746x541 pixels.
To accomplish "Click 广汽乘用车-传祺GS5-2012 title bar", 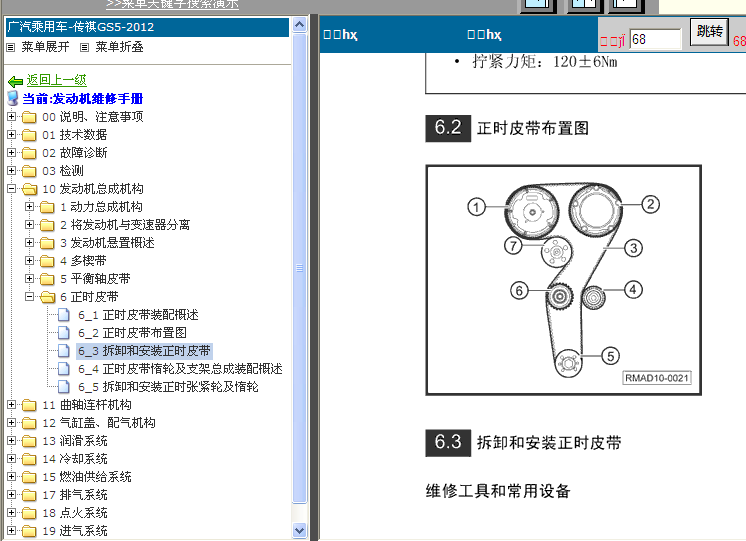I will click(x=147, y=27).
